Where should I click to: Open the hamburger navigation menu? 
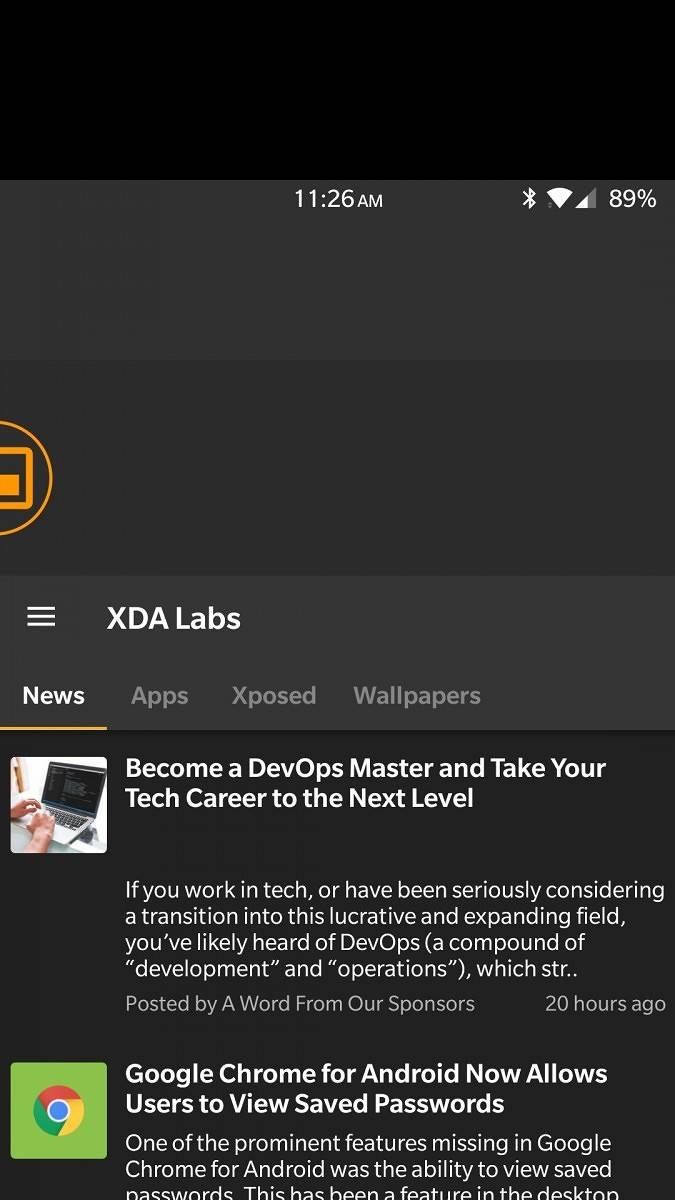tap(41, 617)
